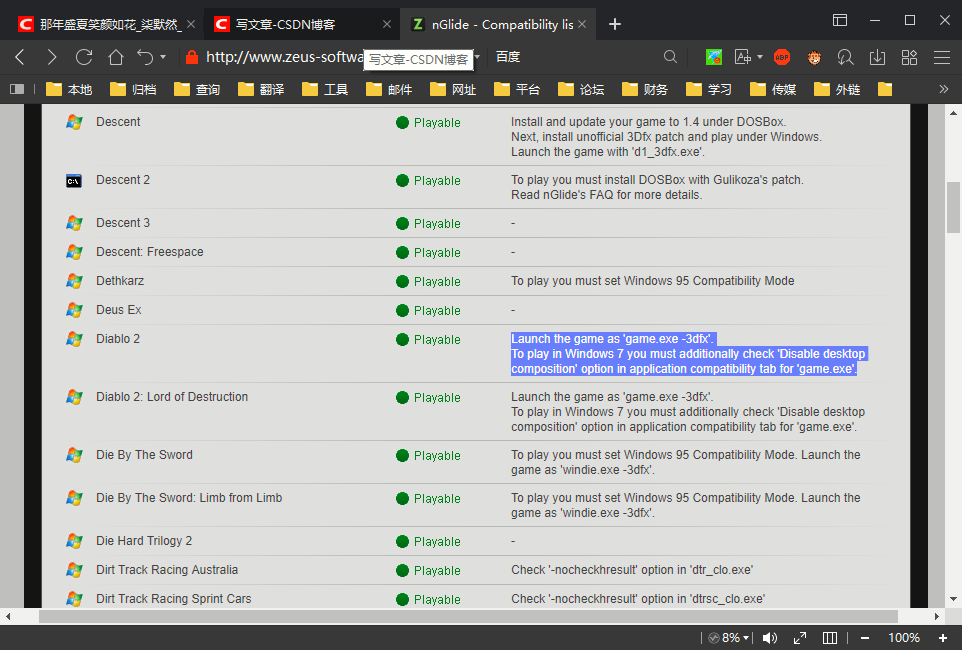This screenshot has height=650, width=962.
Task: Click the Playable status for Descent 3
Action: click(428, 224)
